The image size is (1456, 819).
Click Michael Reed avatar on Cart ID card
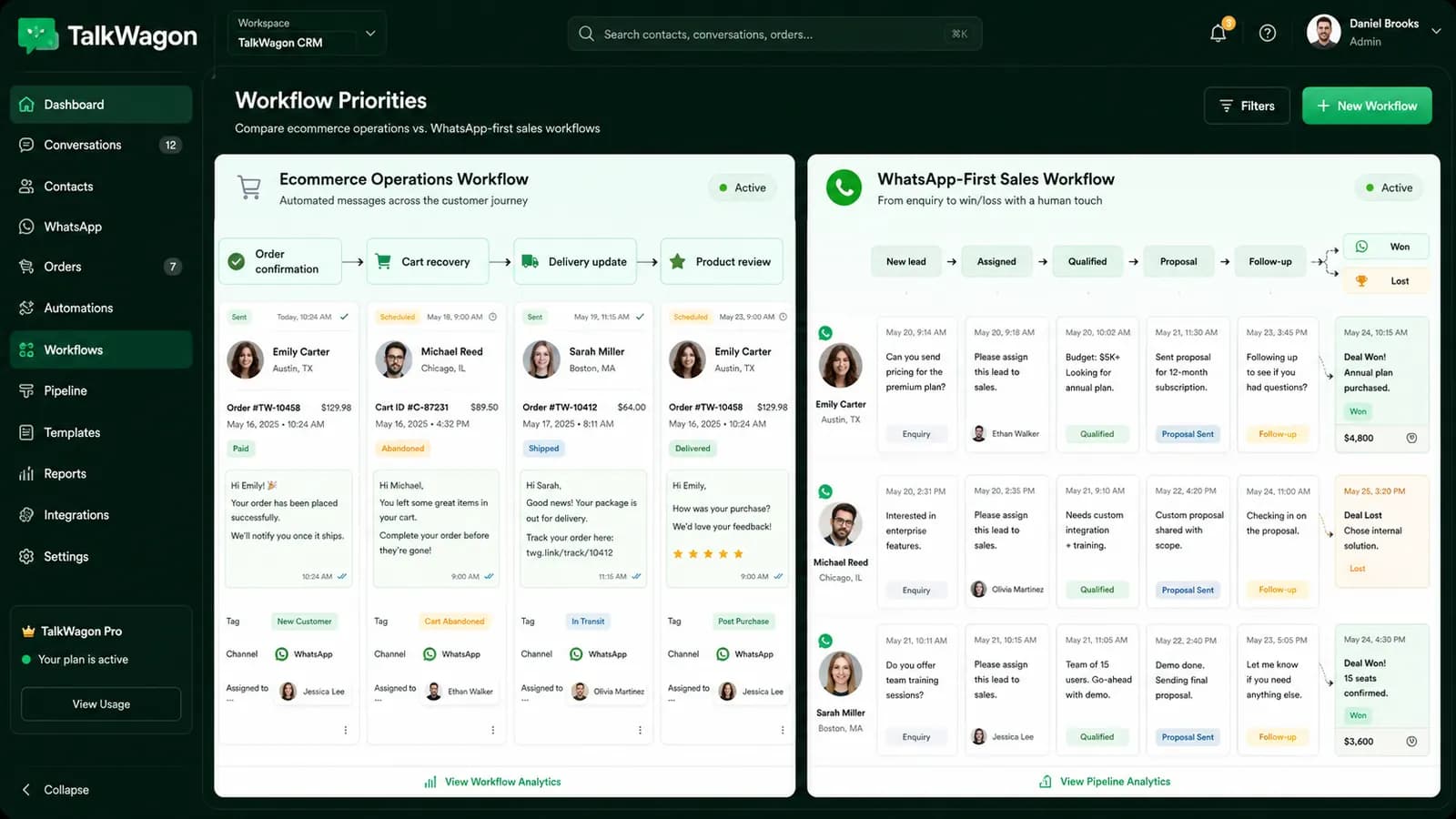tap(394, 359)
